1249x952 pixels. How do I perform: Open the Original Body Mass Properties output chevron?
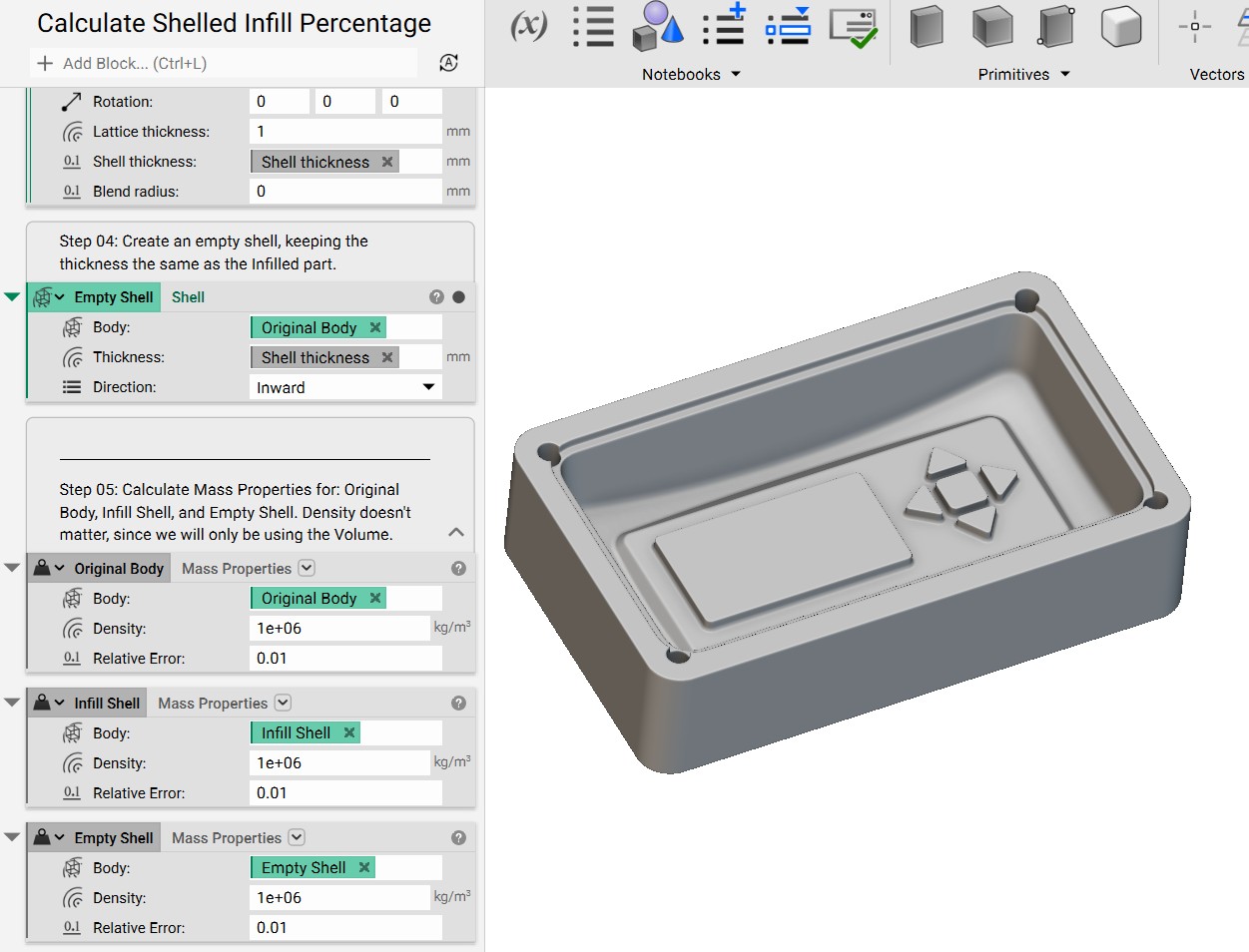(x=307, y=568)
